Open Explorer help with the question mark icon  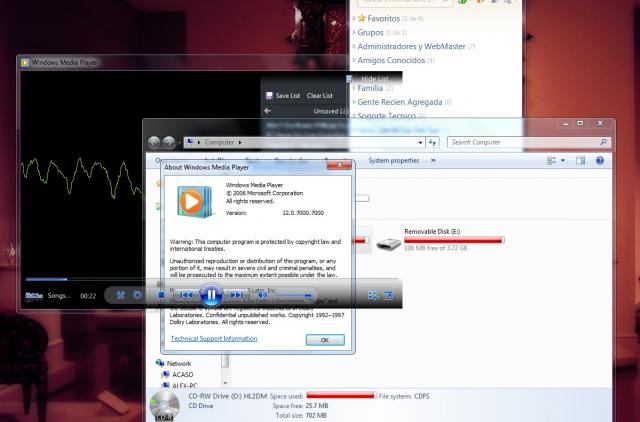[600, 160]
